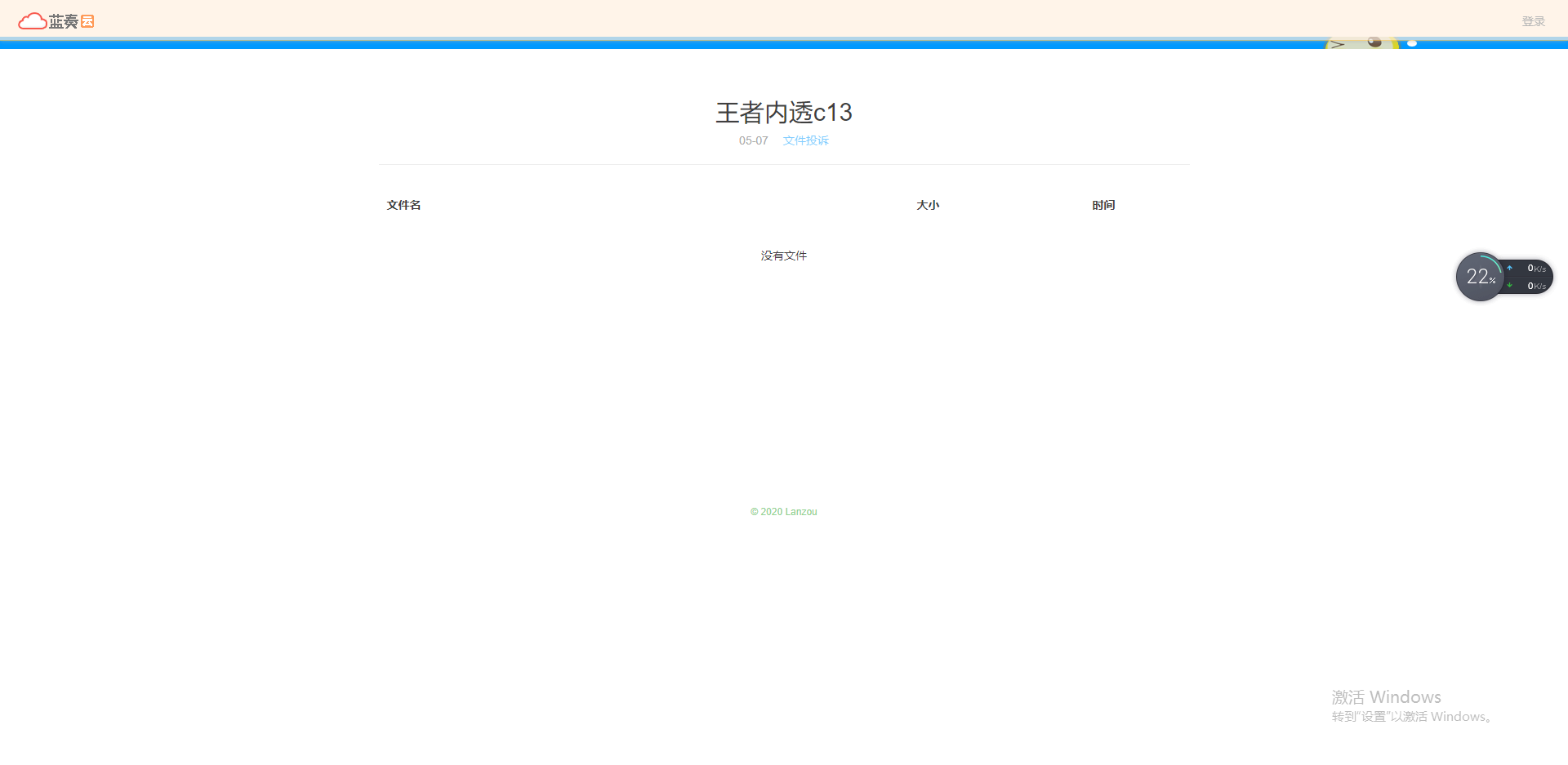This screenshot has height=765, width=1568.
Task: Click the 时间 time column header
Action: [1103, 205]
